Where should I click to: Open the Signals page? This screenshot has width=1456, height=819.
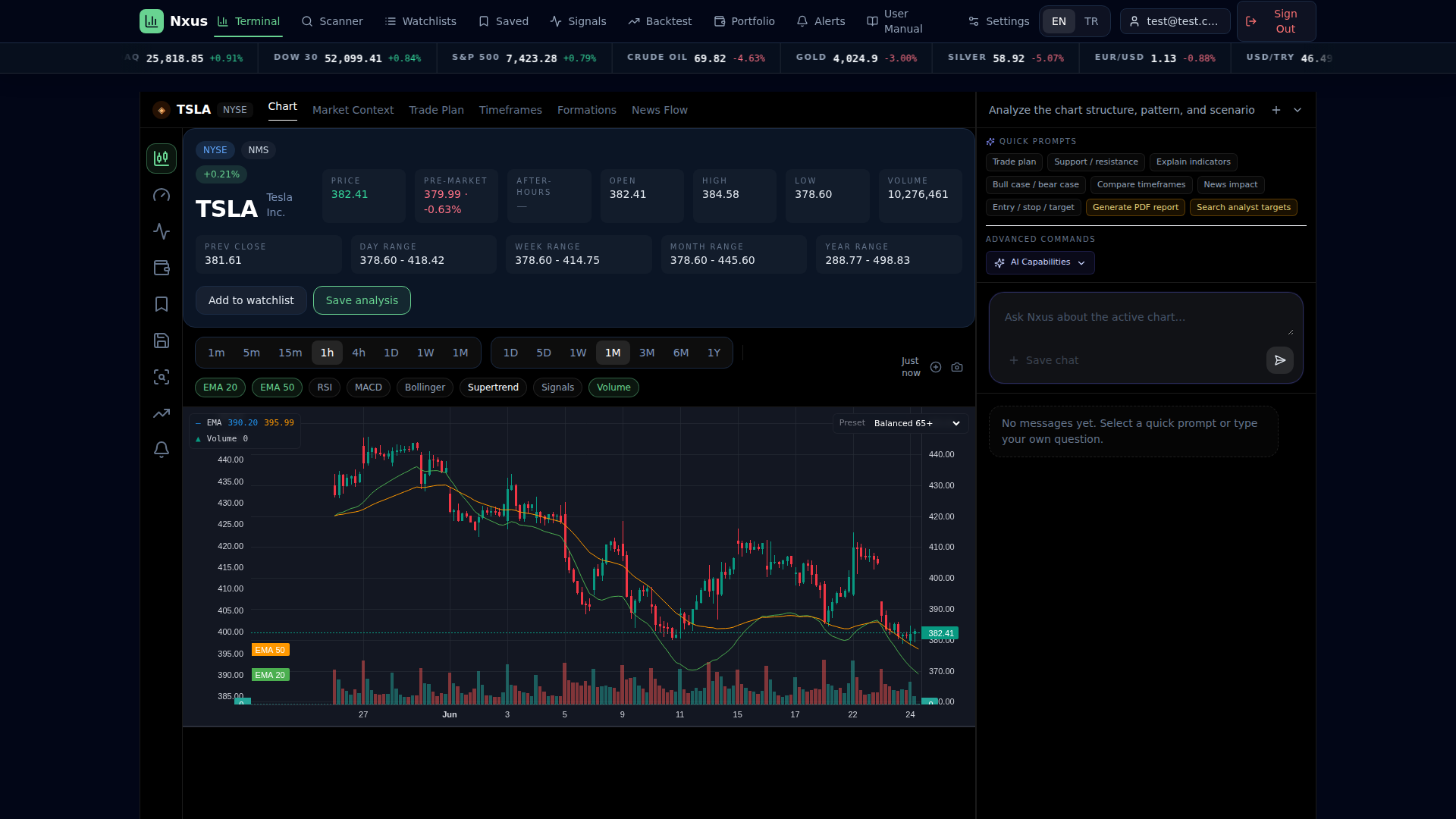pos(578,21)
